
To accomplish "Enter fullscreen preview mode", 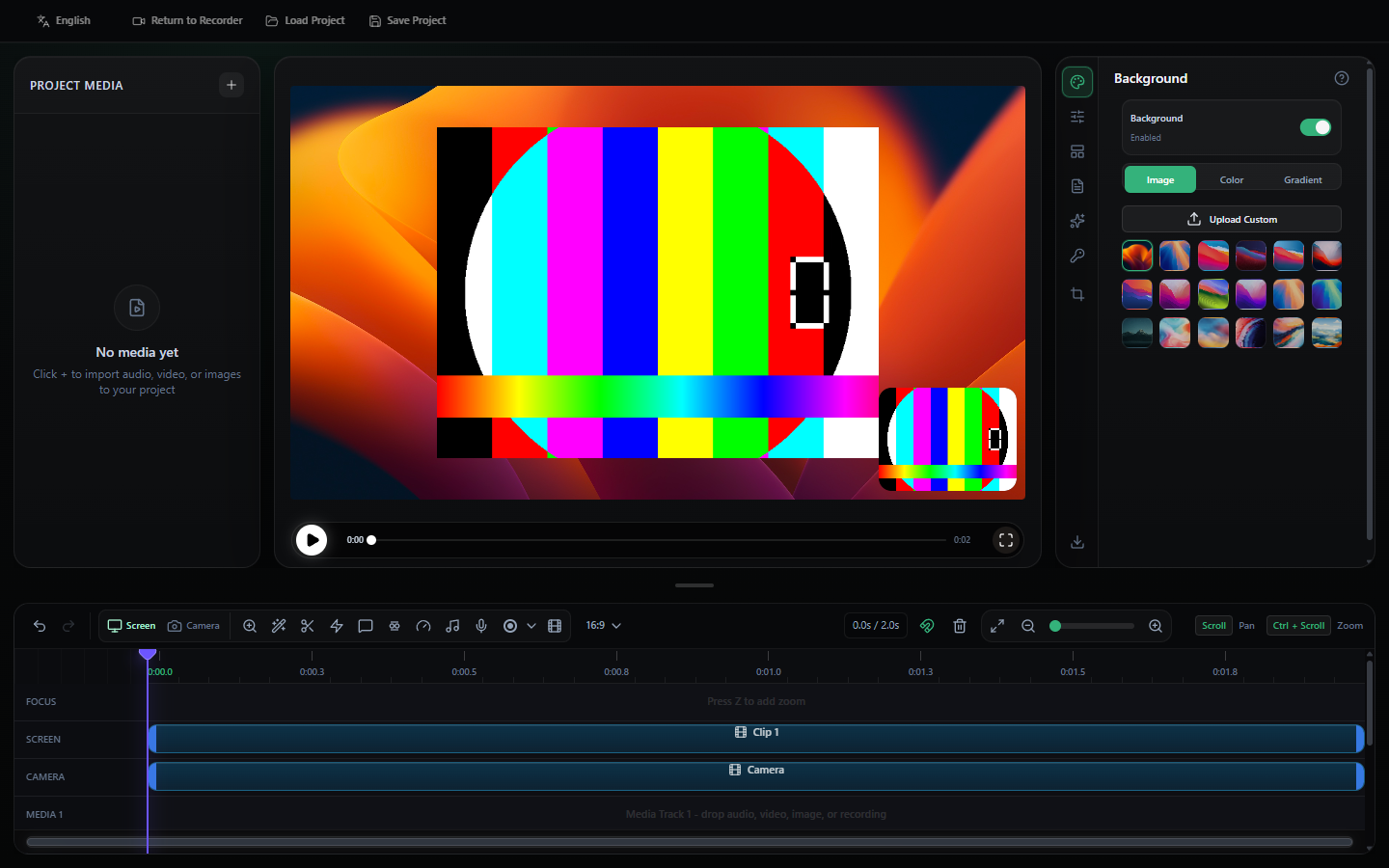I will pyautogui.click(x=1006, y=540).
